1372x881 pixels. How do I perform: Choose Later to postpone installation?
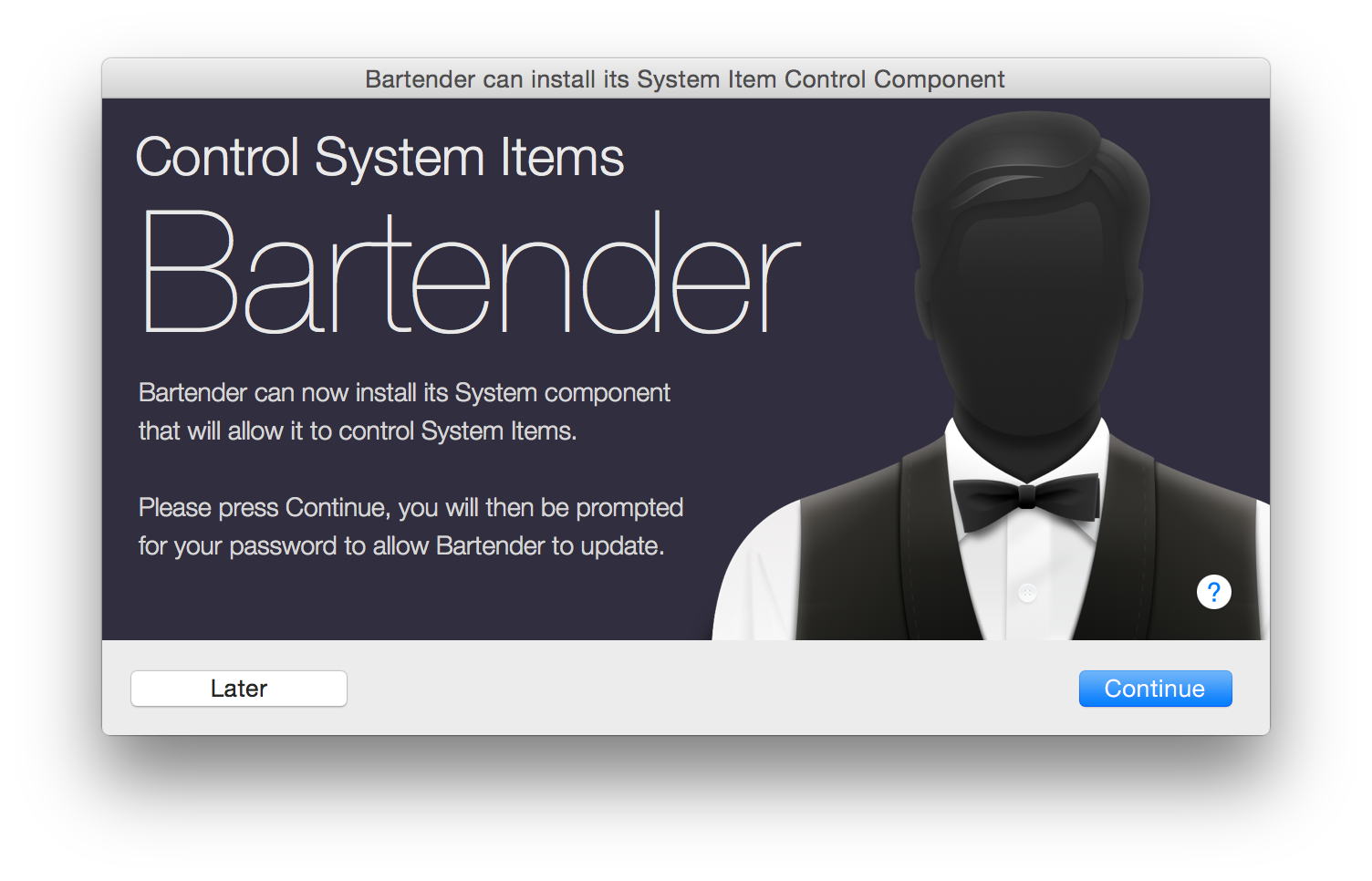[x=239, y=689]
